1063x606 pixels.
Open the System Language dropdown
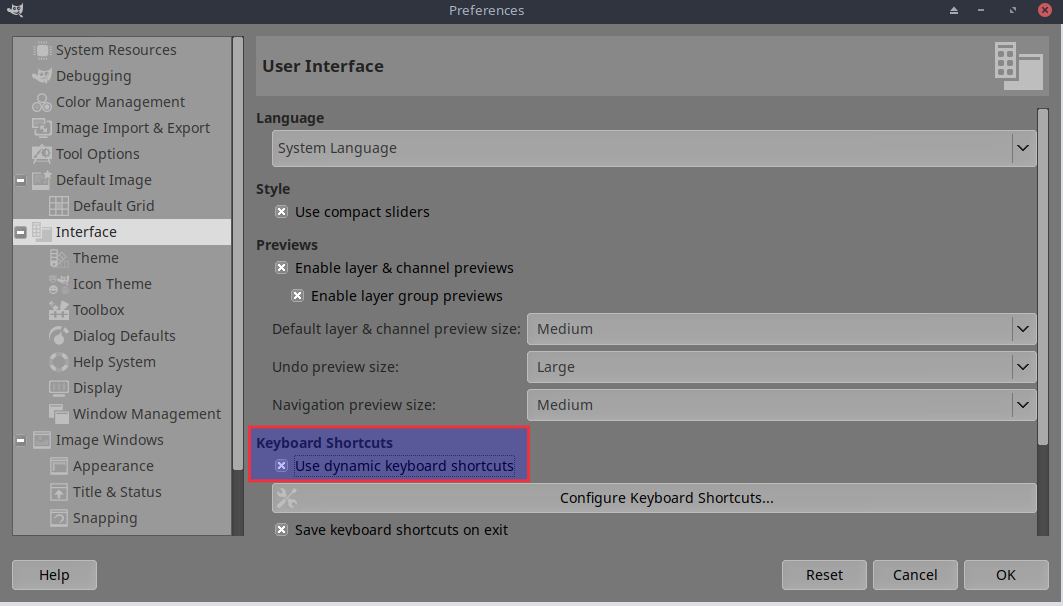tap(654, 148)
